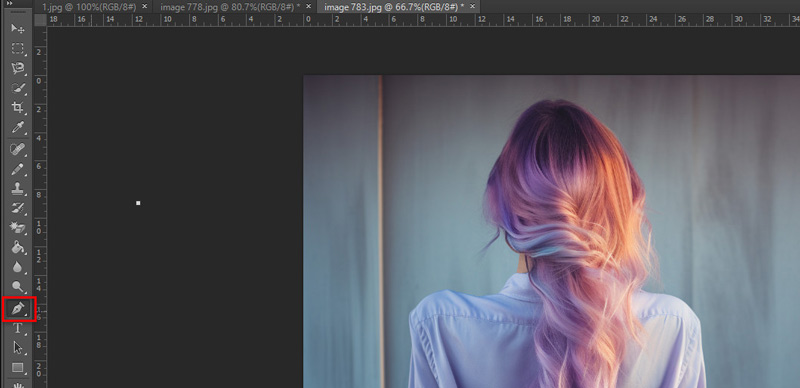Select the Eyedropper tool
The width and height of the screenshot is (800, 388).
click(18, 128)
